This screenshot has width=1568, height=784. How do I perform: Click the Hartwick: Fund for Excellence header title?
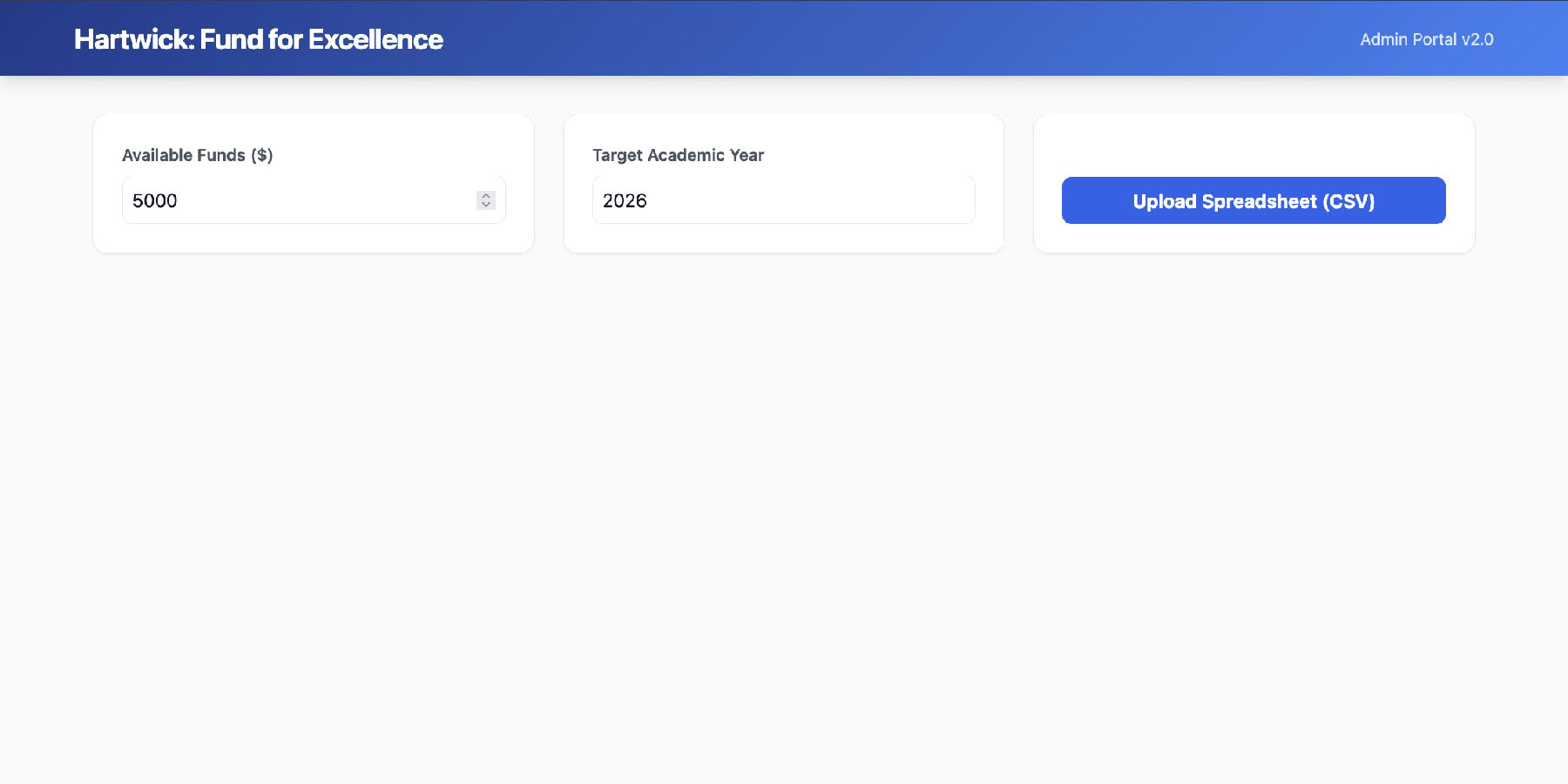(x=259, y=39)
